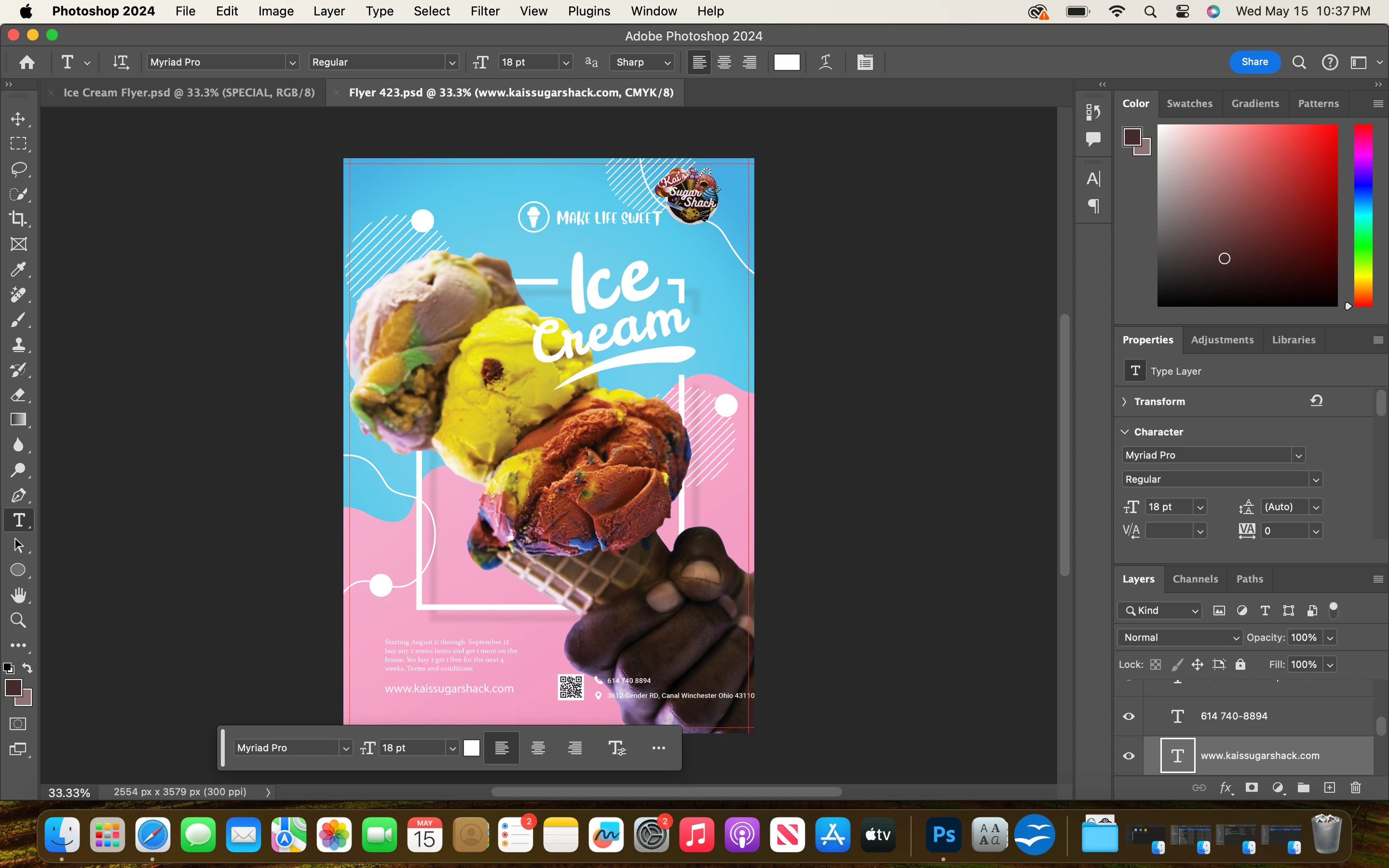Pick the Pen tool
The width and height of the screenshot is (1389, 868).
pos(18,495)
